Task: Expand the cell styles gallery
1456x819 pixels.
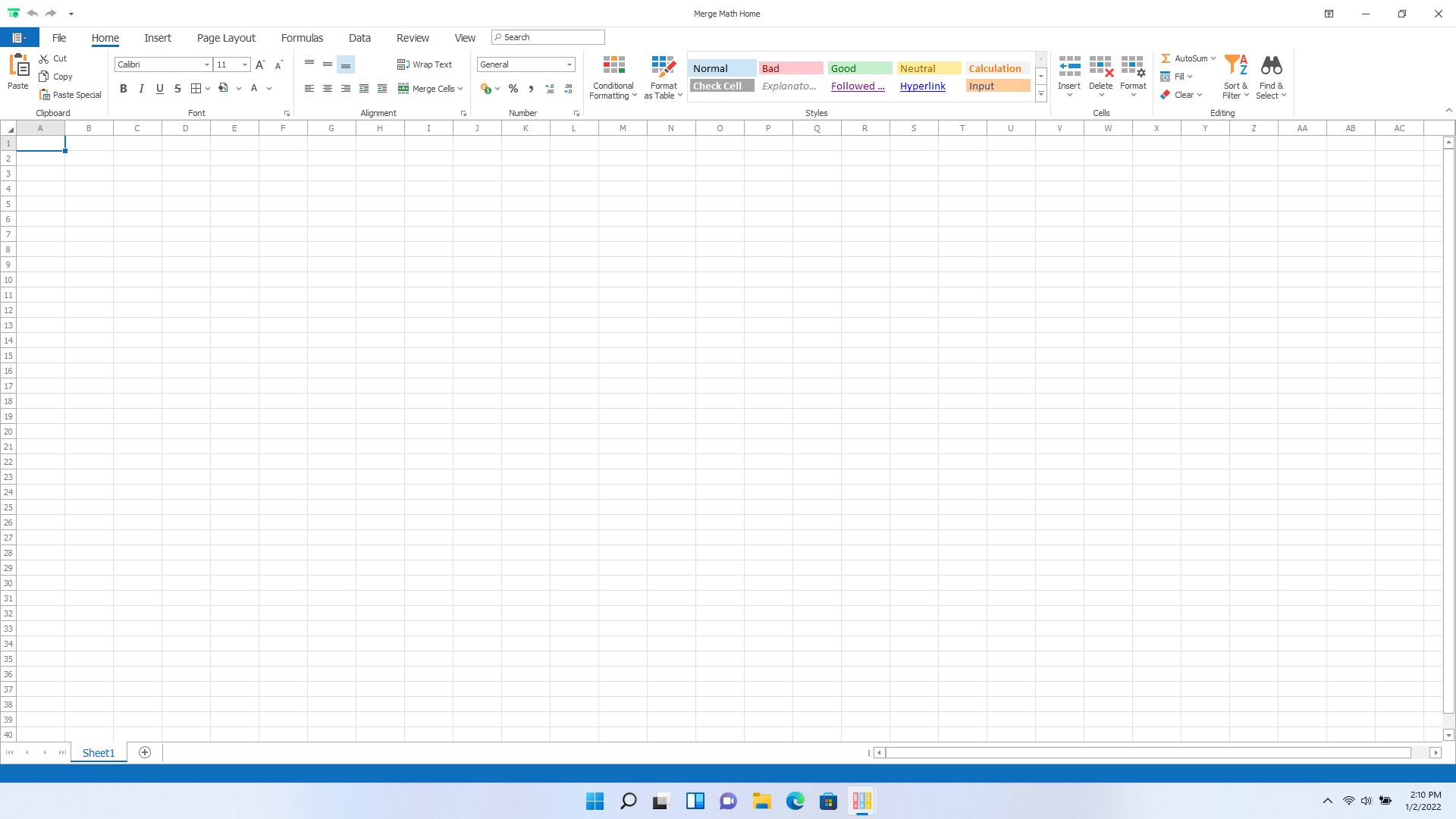Action: [x=1041, y=94]
